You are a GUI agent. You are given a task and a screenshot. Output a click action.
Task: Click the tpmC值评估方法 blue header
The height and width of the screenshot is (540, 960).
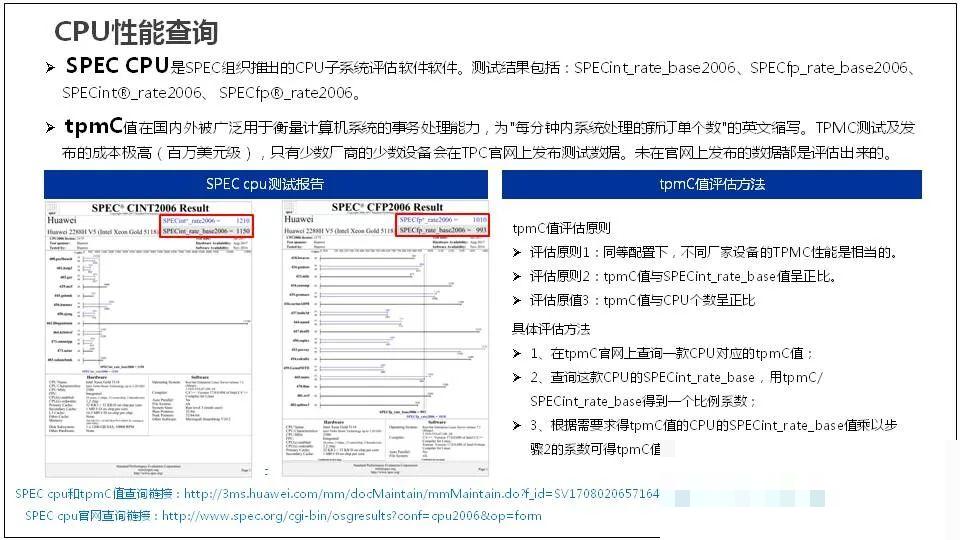(x=711, y=184)
